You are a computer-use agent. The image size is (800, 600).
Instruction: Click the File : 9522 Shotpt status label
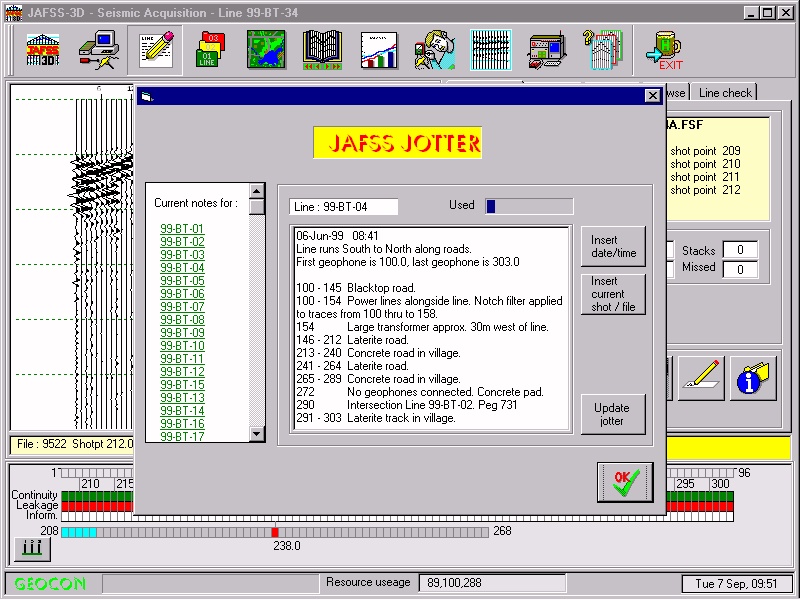pyautogui.click(x=74, y=444)
